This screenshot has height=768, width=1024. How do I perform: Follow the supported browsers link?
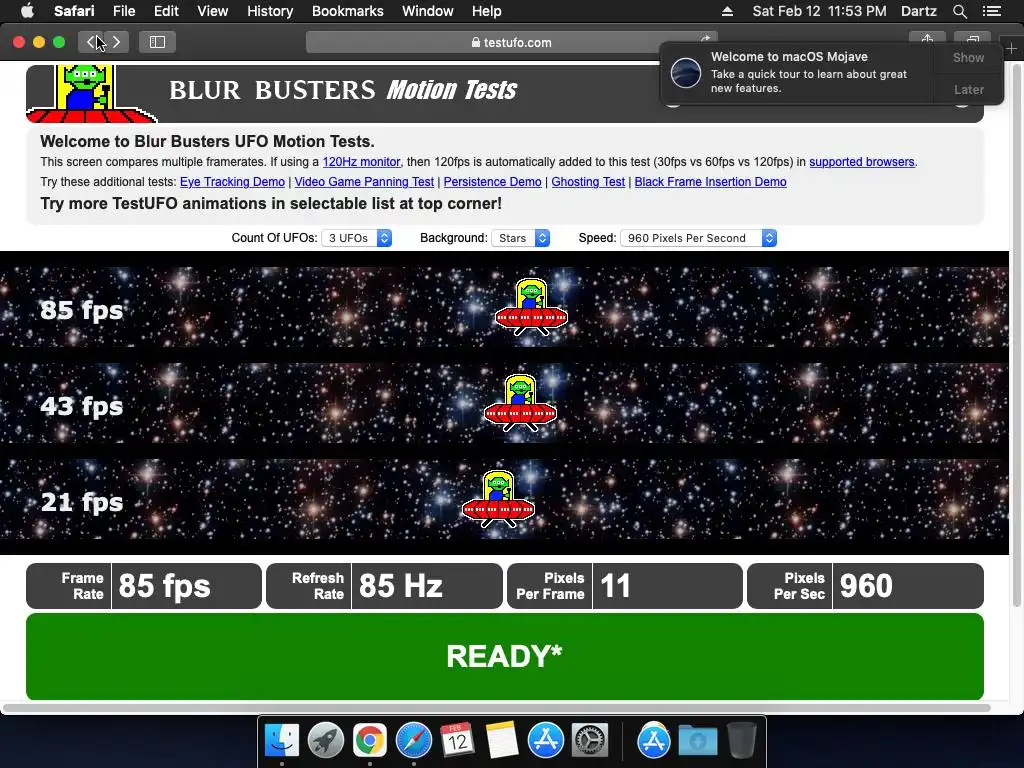[x=861, y=162]
